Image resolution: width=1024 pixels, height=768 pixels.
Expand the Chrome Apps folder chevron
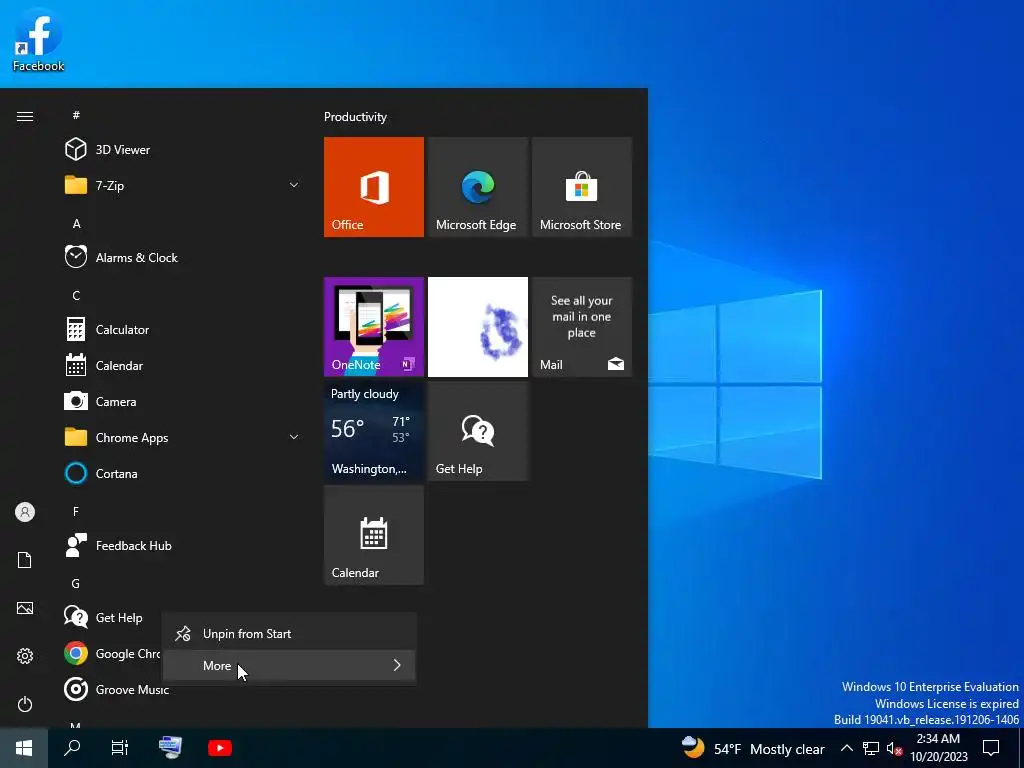(294, 438)
